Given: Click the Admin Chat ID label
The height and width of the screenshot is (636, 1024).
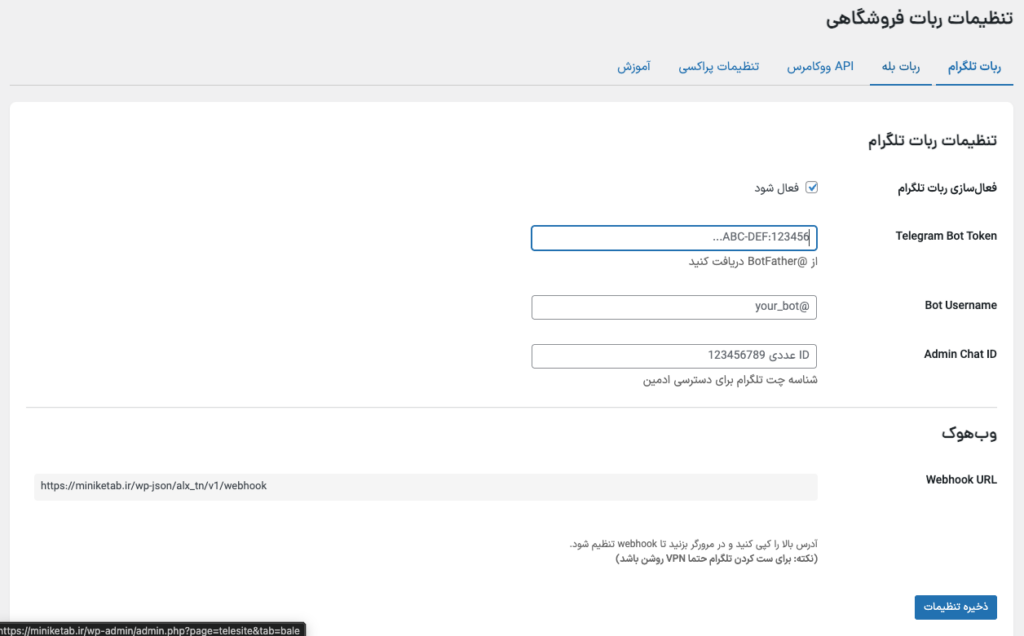Looking at the screenshot, I should coord(959,354).
